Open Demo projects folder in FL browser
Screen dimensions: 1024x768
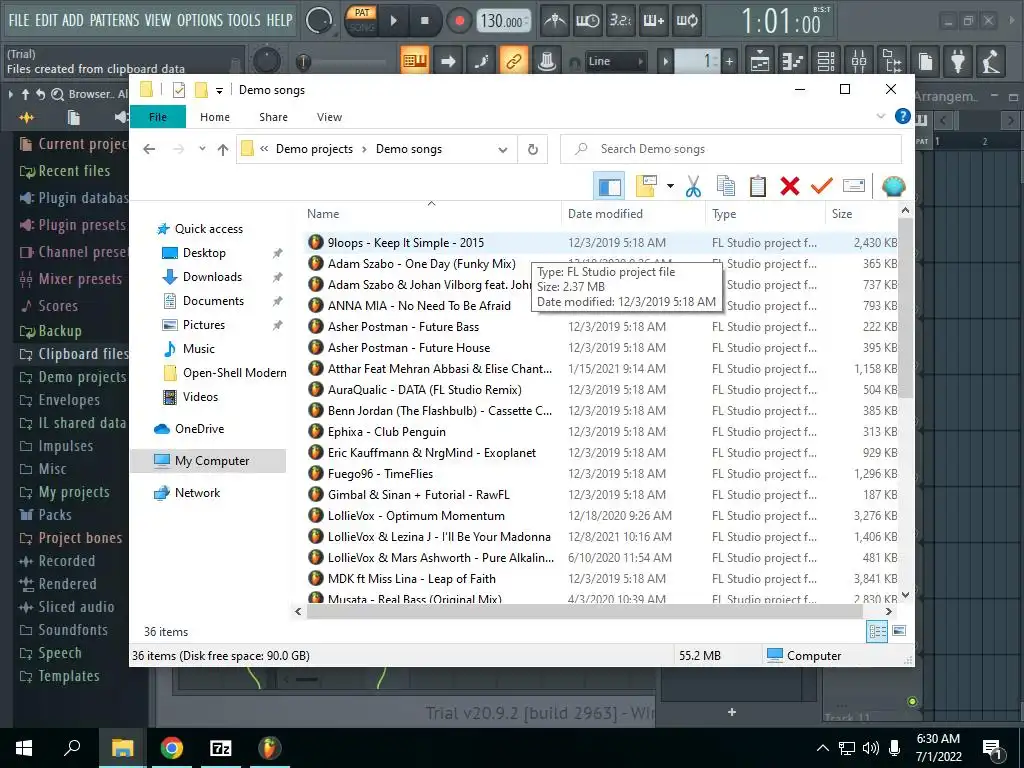[x=82, y=377]
